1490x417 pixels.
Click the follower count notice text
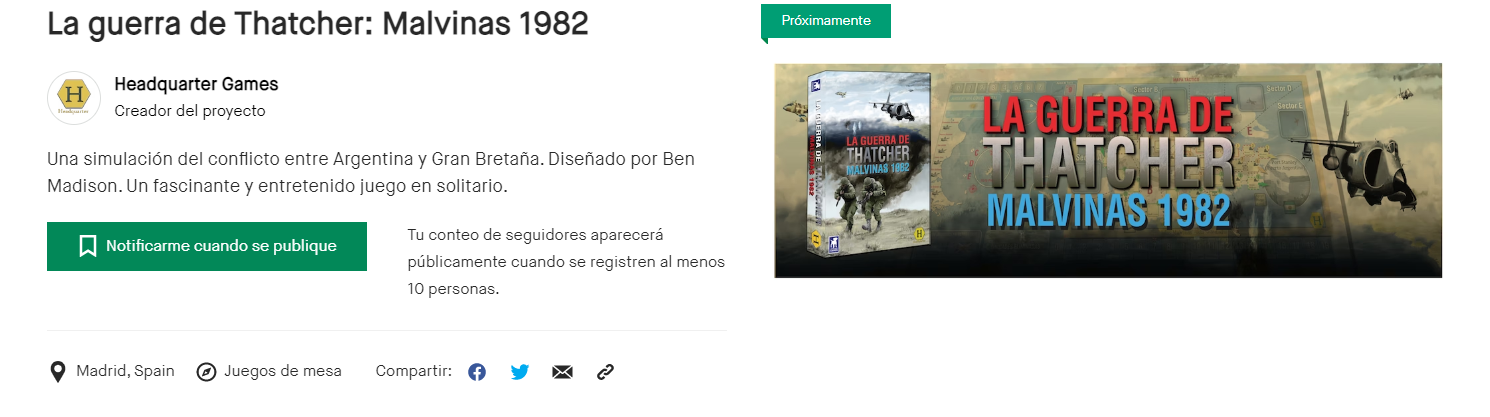(566, 262)
